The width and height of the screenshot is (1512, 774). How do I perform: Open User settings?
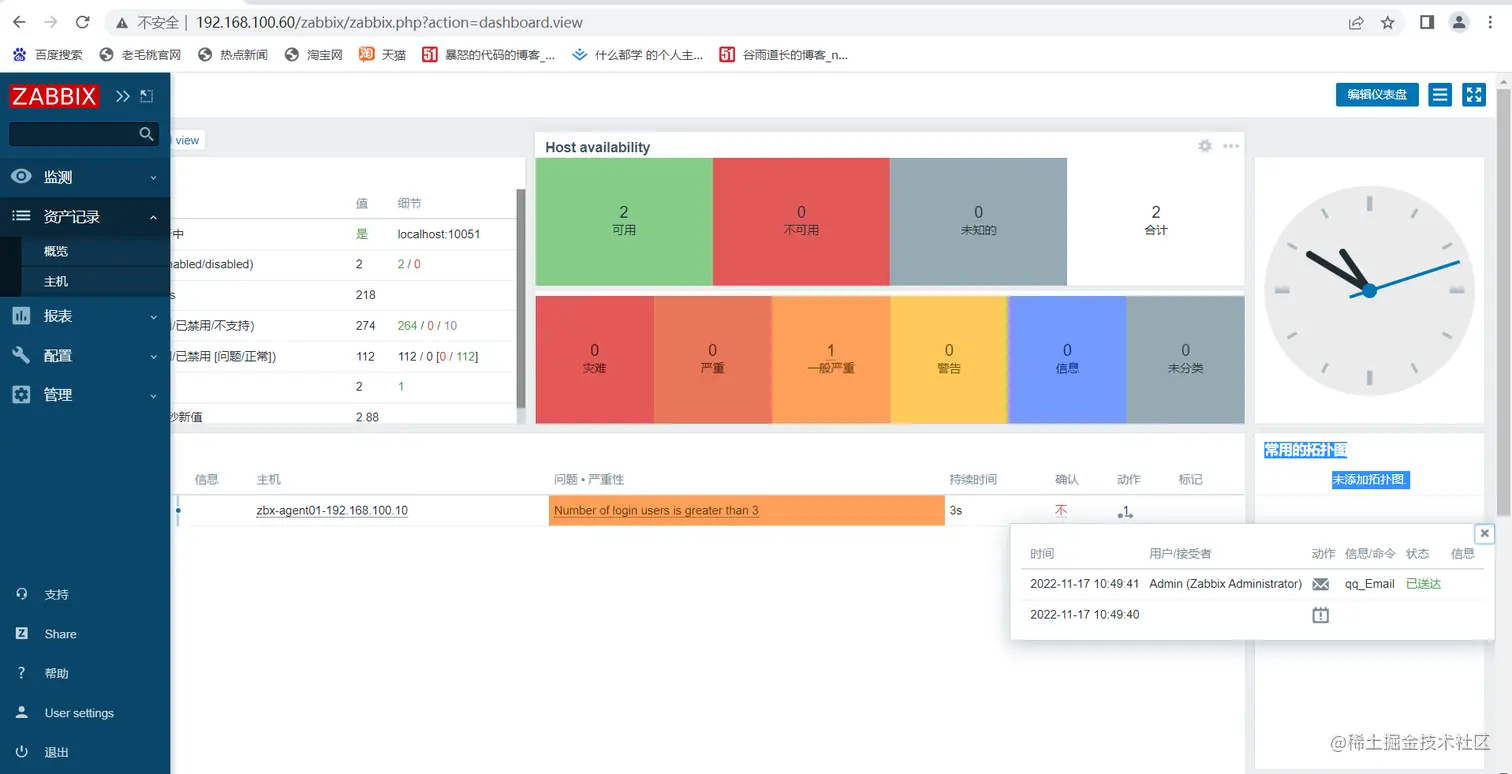(x=79, y=713)
